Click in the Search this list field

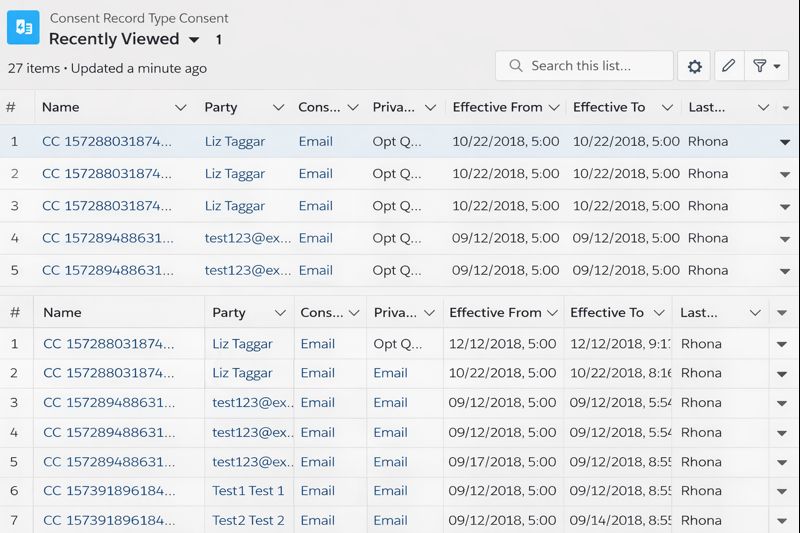coord(595,66)
